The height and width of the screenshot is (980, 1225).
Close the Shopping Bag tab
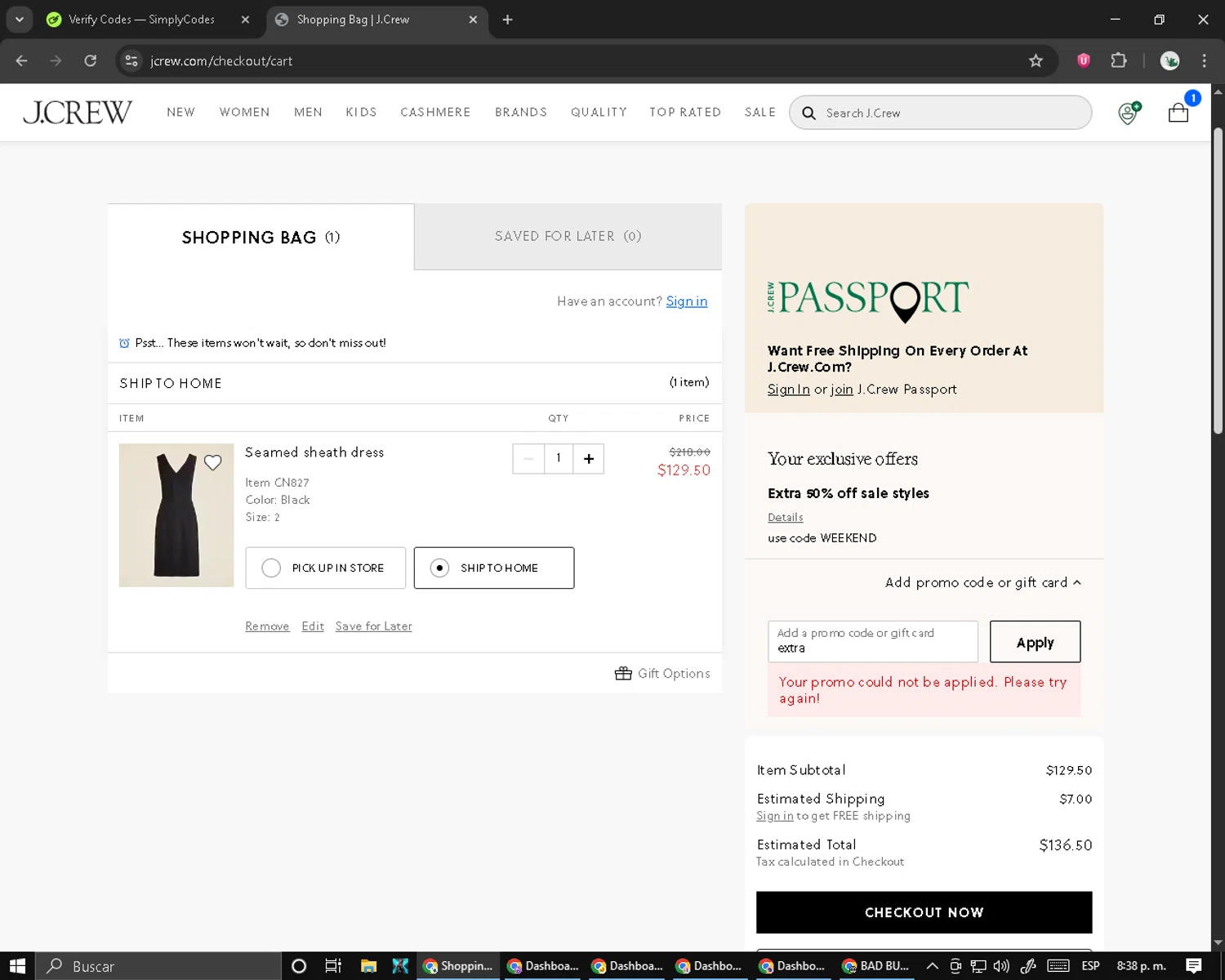pyautogui.click(x=473, y=20)
